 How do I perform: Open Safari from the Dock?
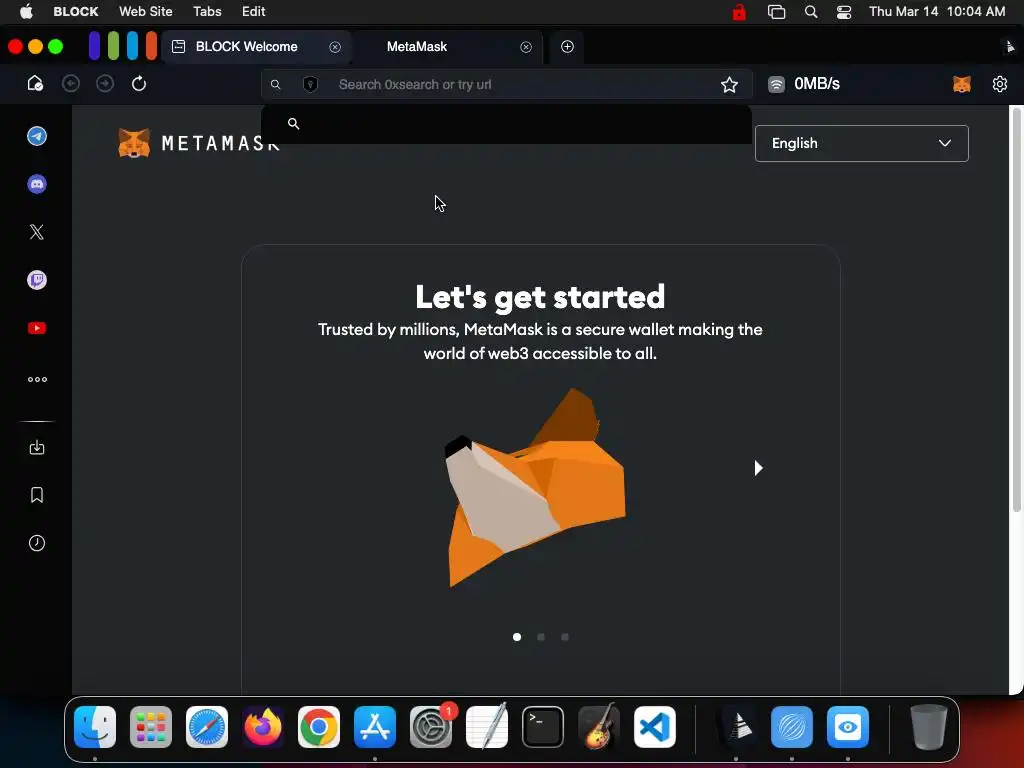click(207, 727)
